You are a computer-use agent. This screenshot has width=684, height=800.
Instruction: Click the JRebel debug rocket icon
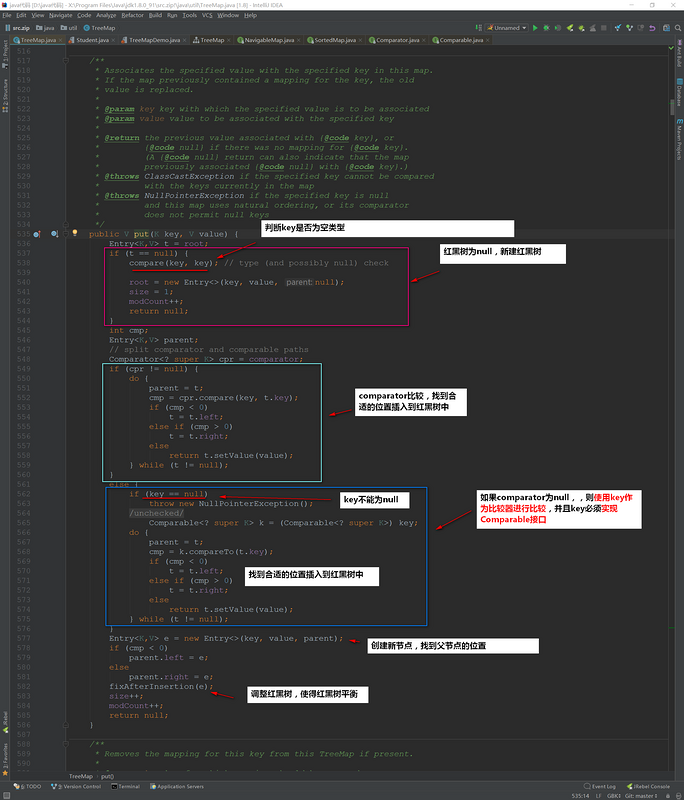coord(581,28)
